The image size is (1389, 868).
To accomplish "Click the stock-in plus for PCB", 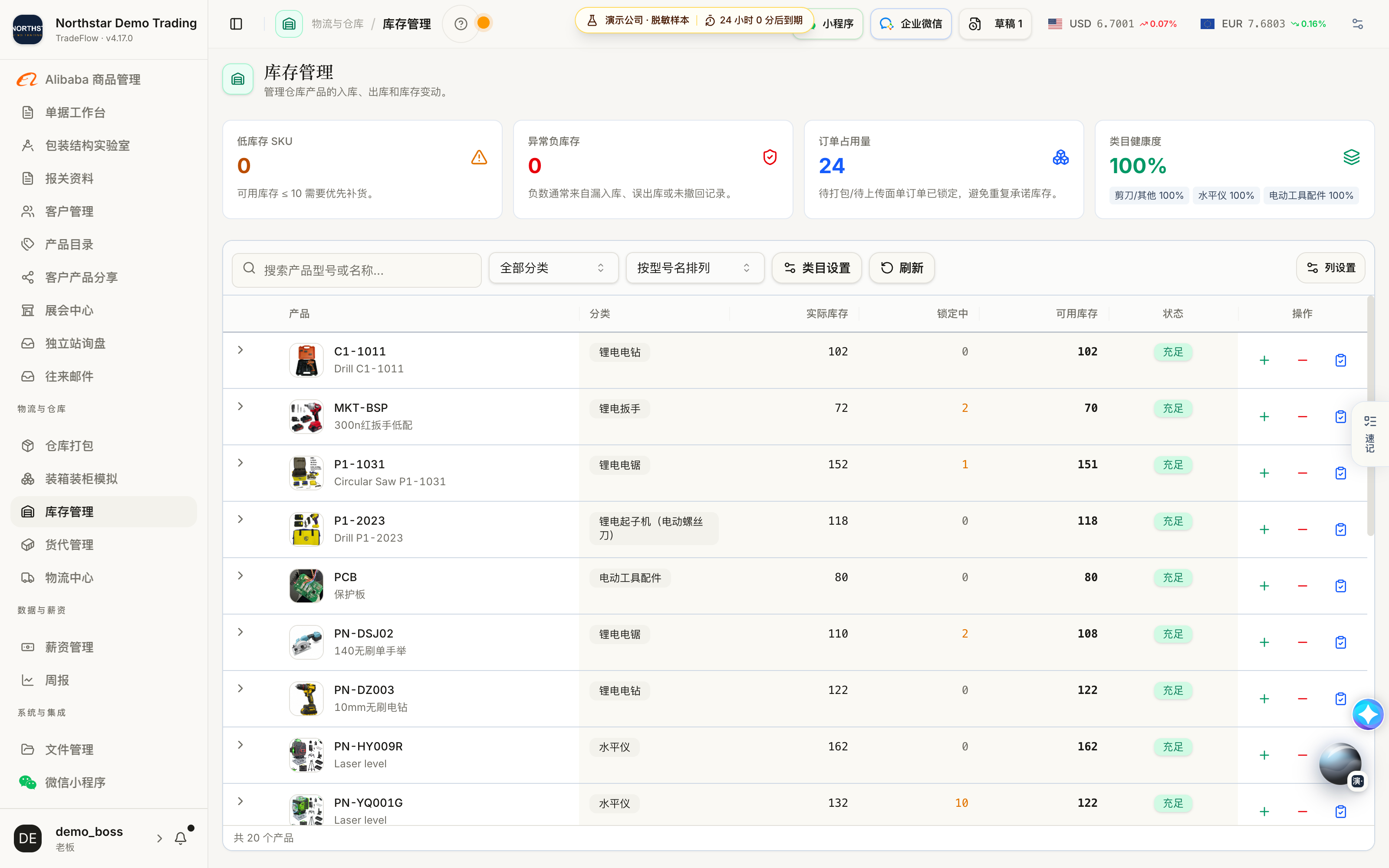I will (x=1264, y=586).
